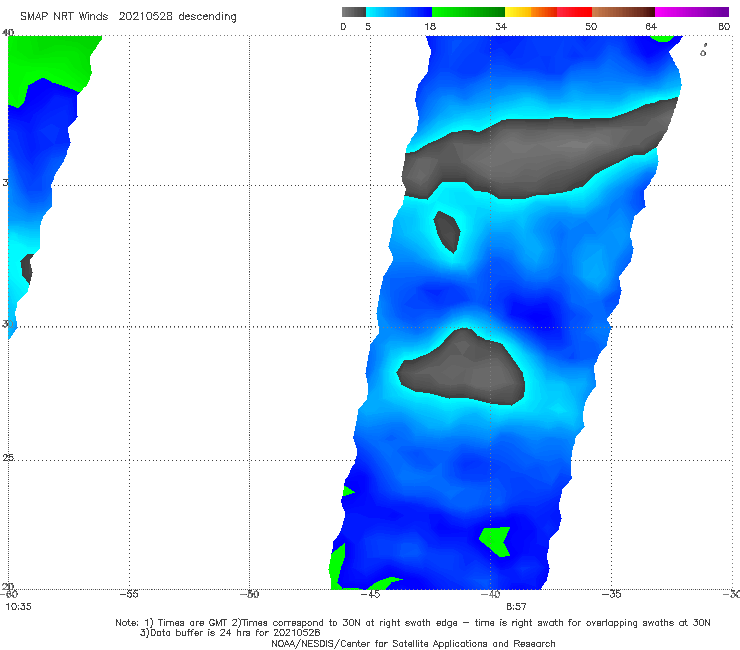Pick the green segment of the colorbar

pos(468,12)
